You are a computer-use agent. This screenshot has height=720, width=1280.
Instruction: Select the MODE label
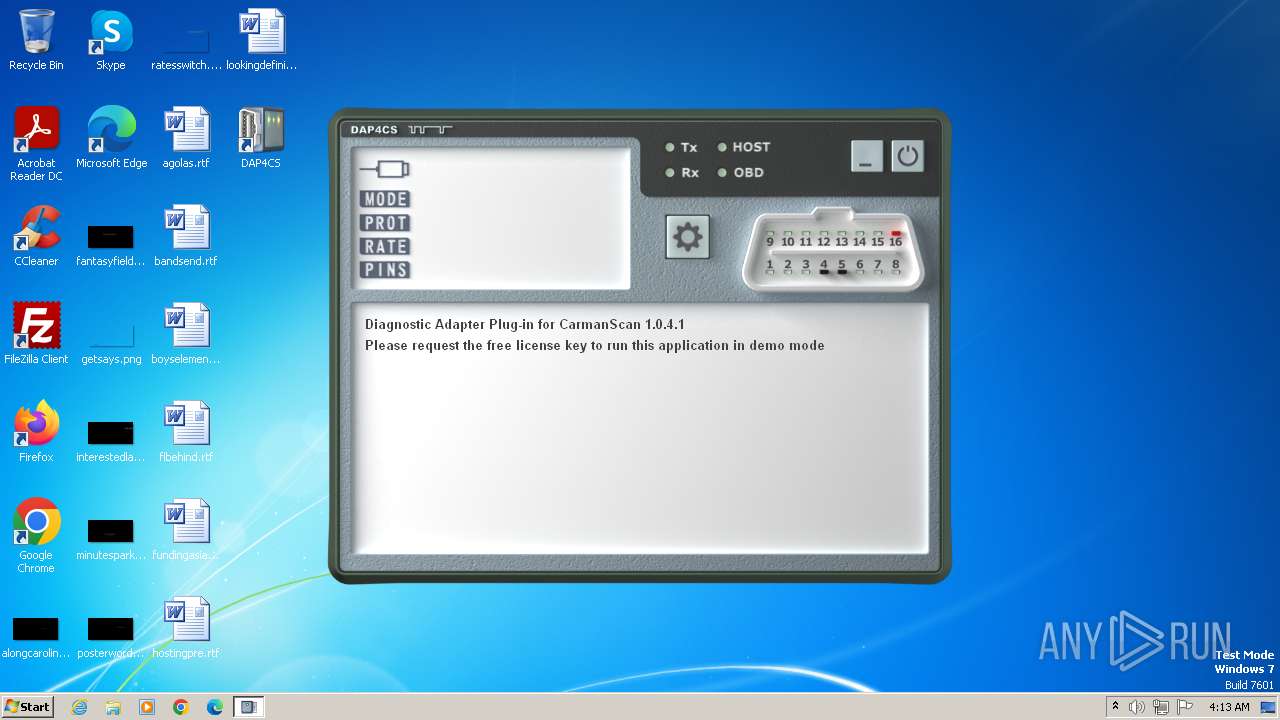(385, 199)
